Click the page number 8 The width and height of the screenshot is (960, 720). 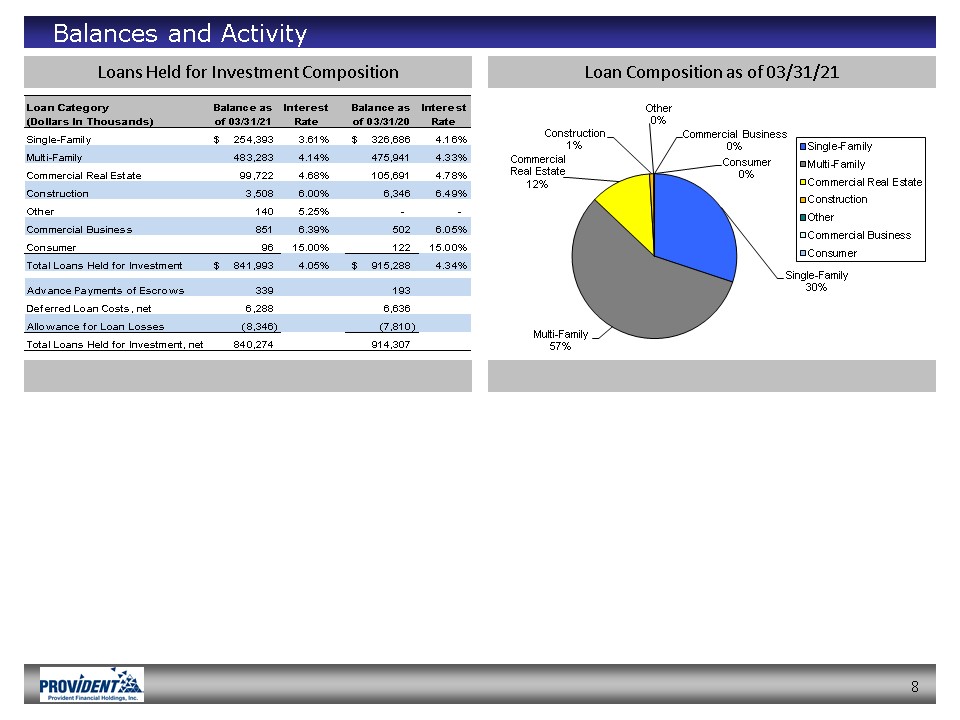pos(915,686)
